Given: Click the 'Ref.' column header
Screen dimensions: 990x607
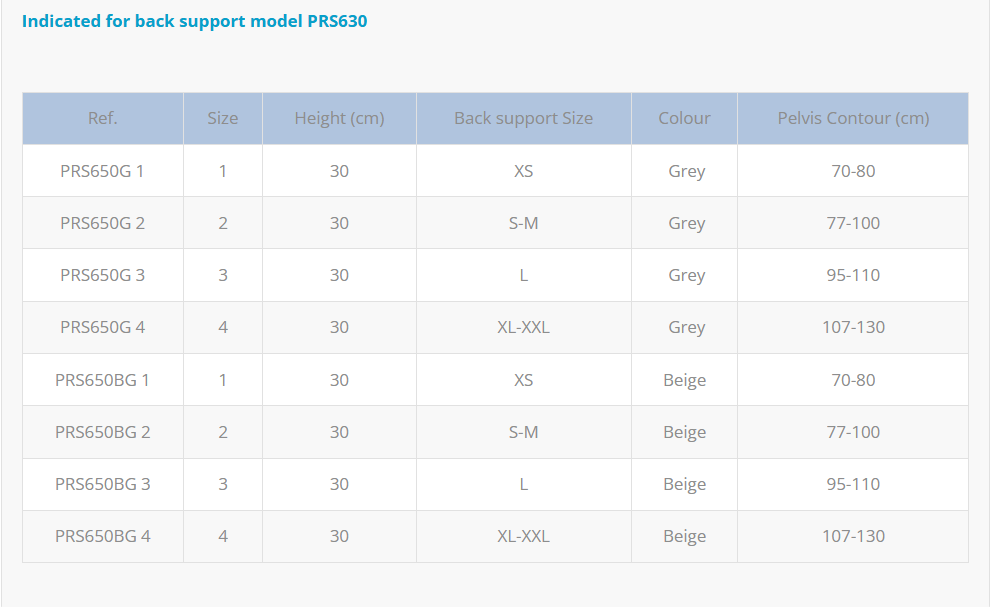Looking at the screenshot, I should tap(103, 118).
